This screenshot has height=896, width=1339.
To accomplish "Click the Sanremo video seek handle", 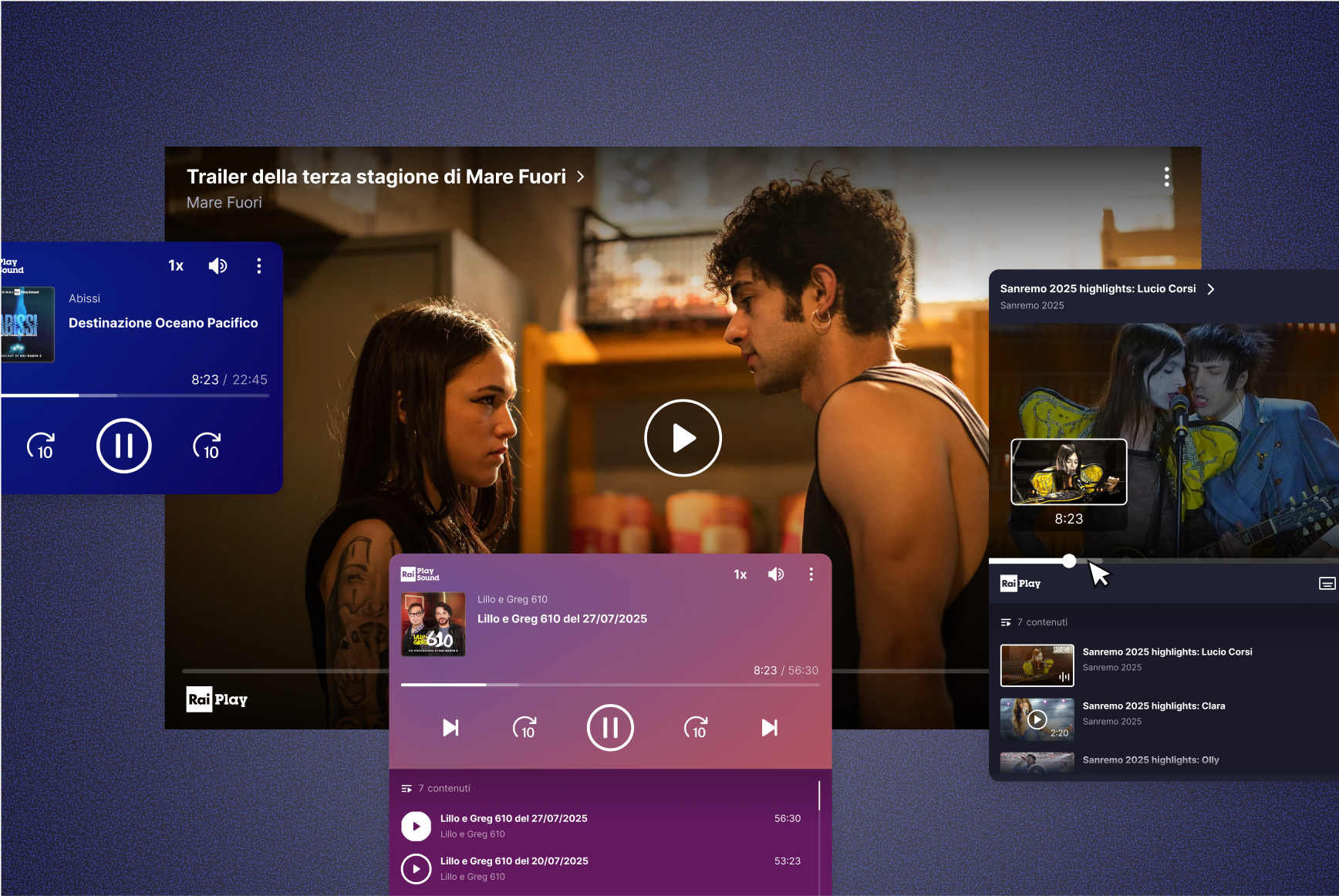I will coord(1069,561).
